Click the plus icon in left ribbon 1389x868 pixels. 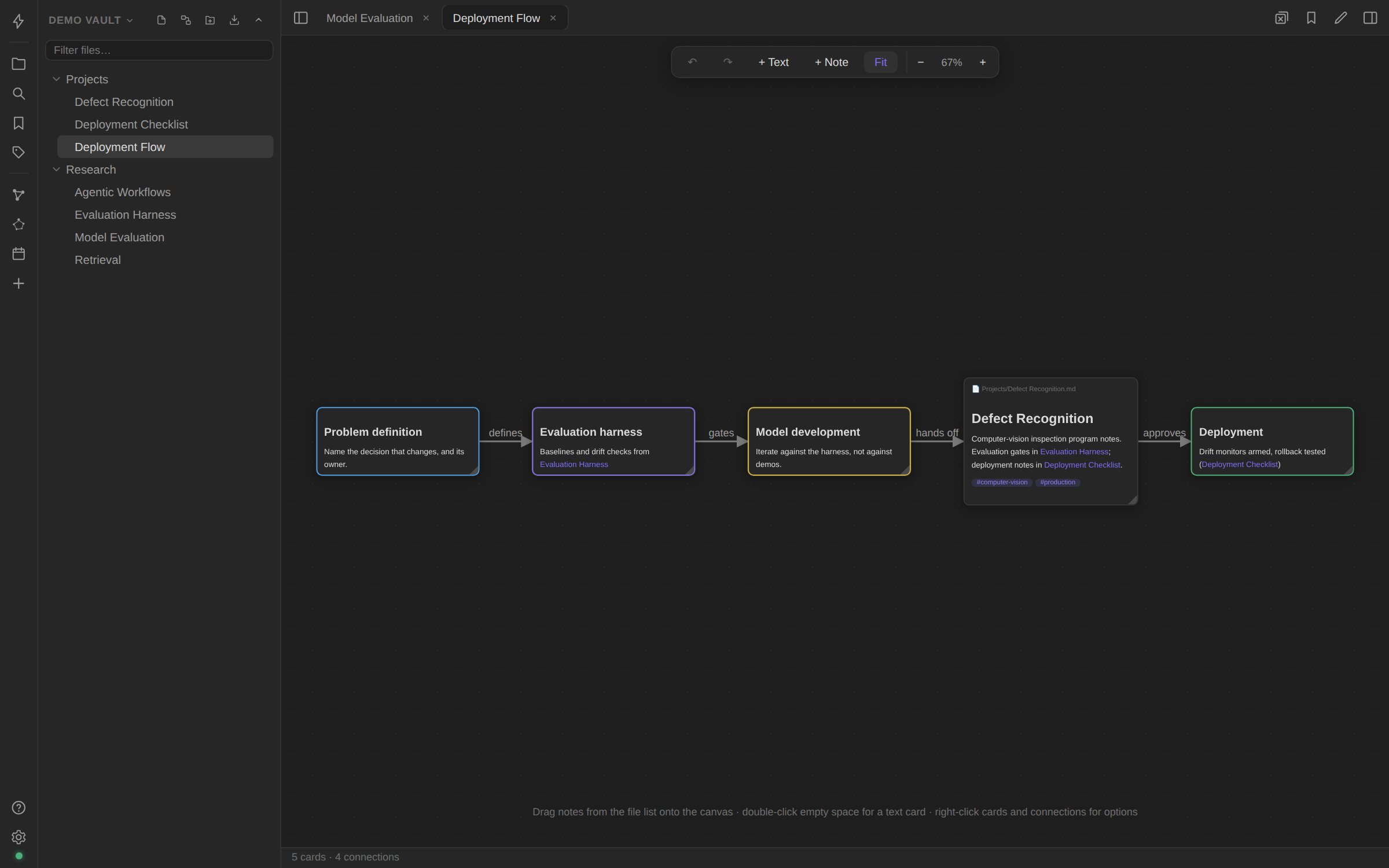click(x=19, y=283)
